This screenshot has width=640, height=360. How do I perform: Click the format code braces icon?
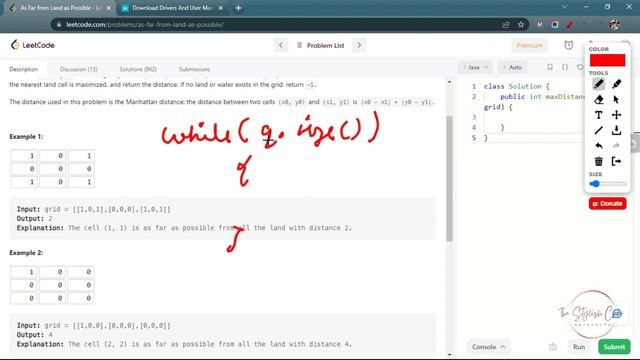pos(565,67)
